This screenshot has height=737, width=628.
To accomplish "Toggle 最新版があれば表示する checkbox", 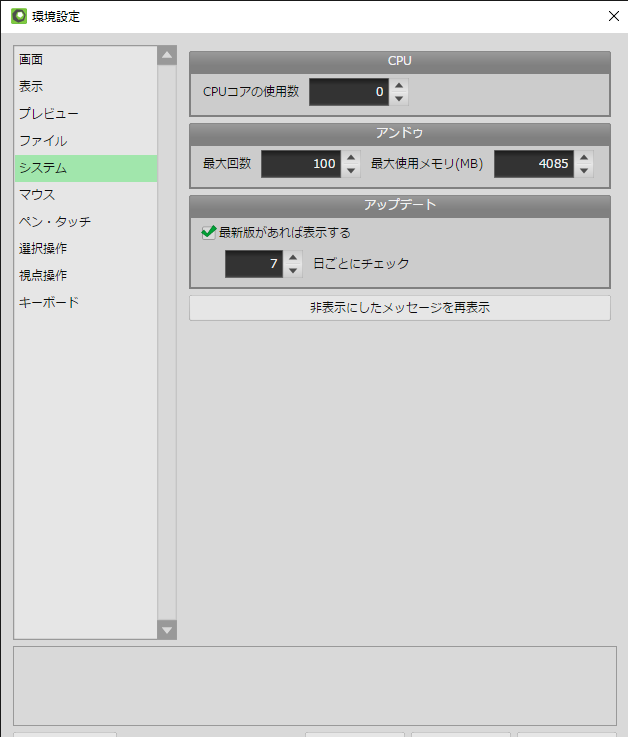I will (x=208, y=233).
